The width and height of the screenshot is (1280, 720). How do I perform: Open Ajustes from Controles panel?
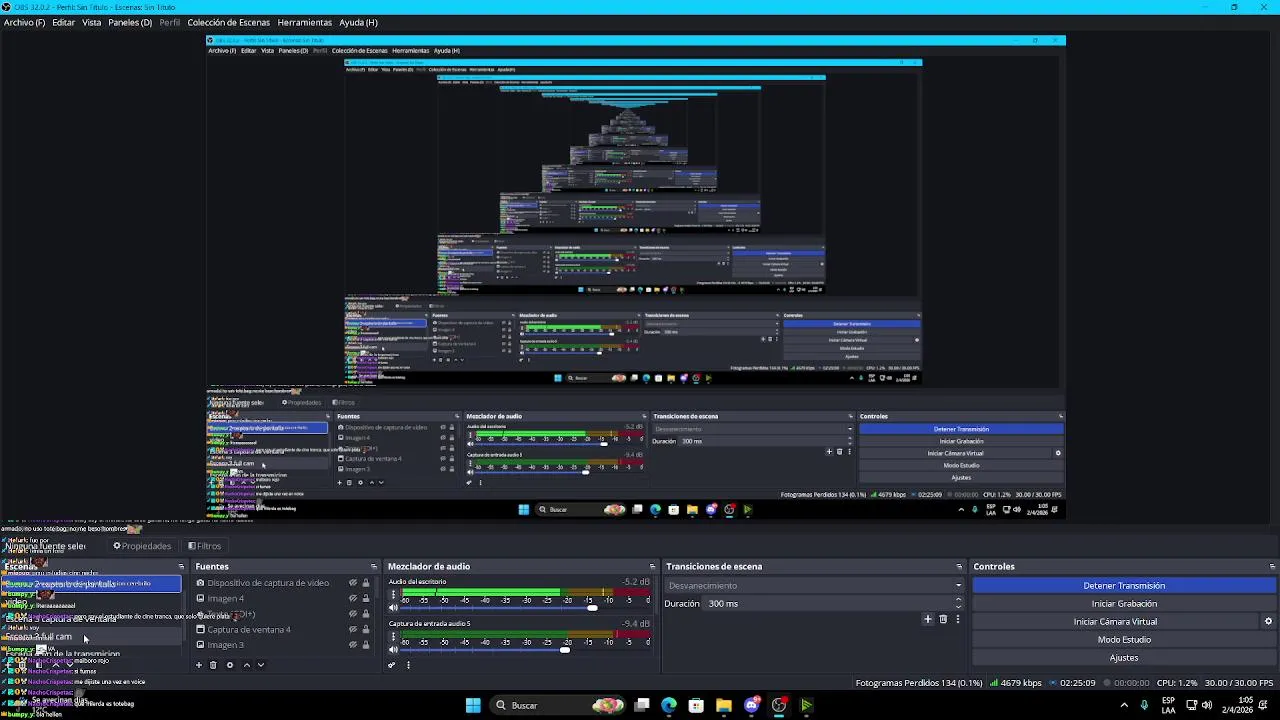click(1124, 658)
